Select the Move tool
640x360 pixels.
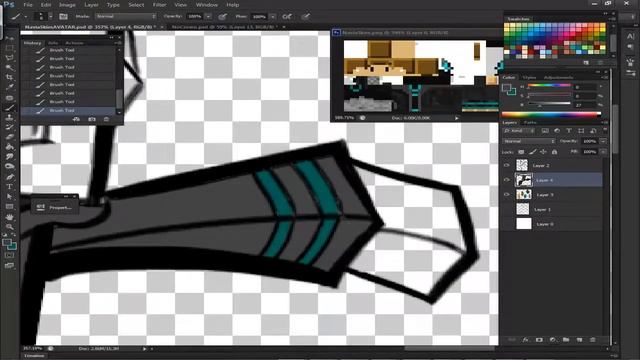tap(10, 38)
